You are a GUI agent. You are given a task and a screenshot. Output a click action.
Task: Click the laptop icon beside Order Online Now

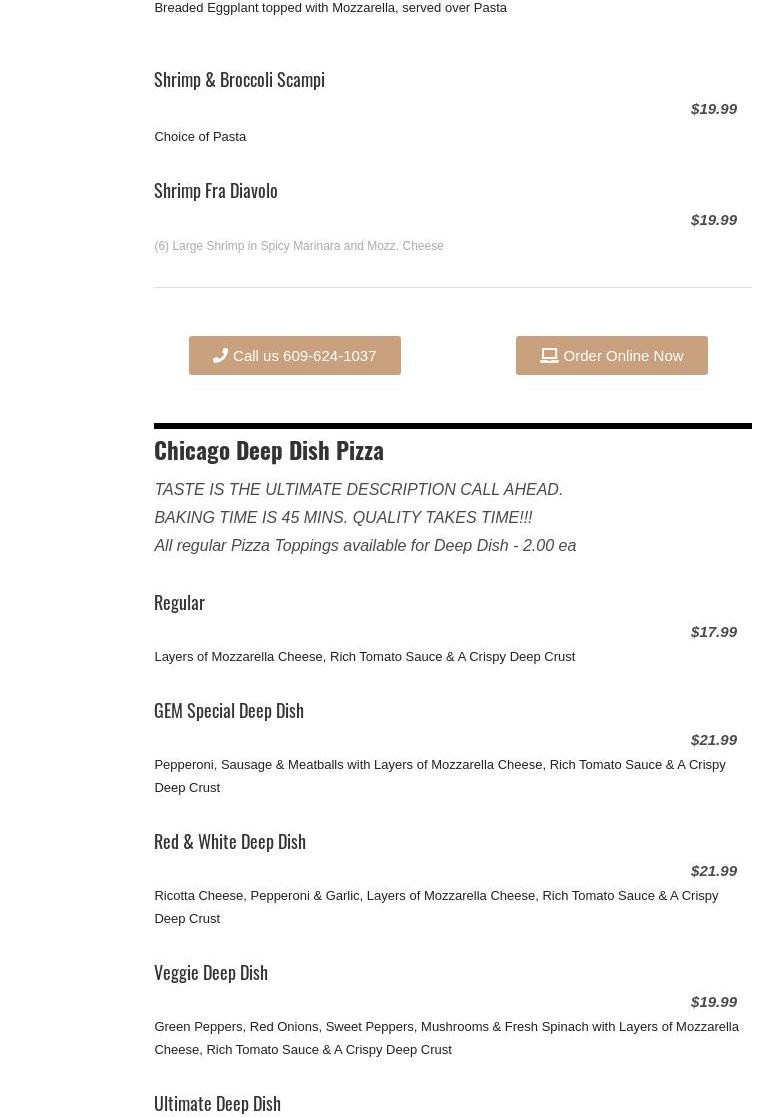point(549,355)
